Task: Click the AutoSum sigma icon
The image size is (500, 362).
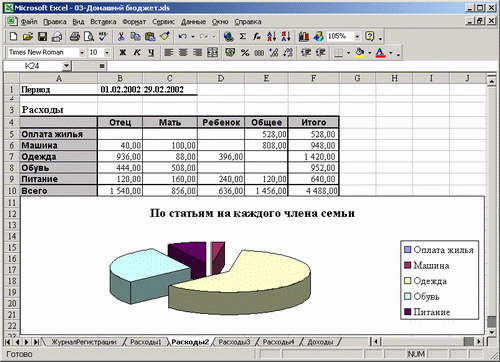Action: click(243, 36)
